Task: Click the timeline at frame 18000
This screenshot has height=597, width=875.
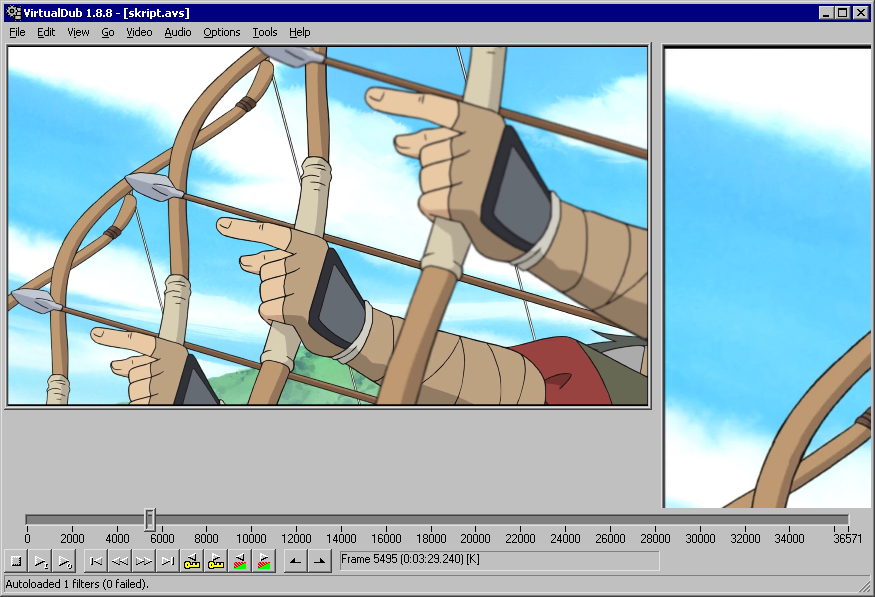Action: (x=431, y=538)
